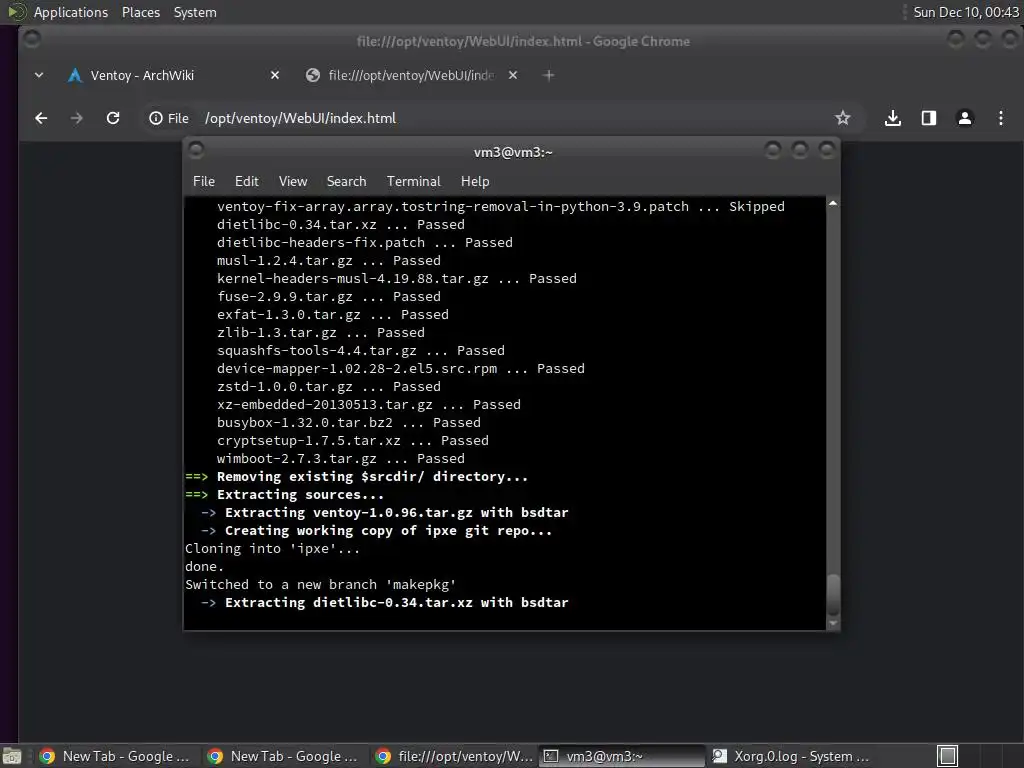Click the terminal scrollbar down arrow
This screenshot has width=1024, height=768.
833,624
